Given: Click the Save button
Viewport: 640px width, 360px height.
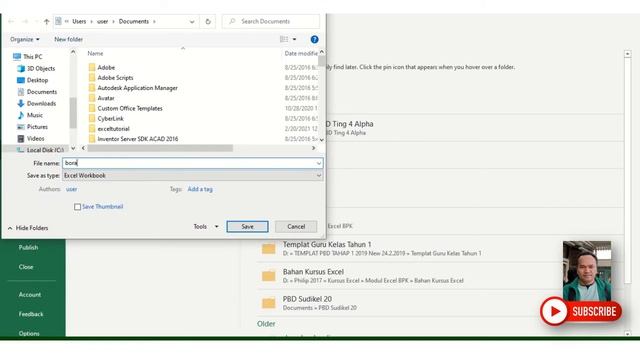Looking at the screenshot, I should (x=247, y=227).
